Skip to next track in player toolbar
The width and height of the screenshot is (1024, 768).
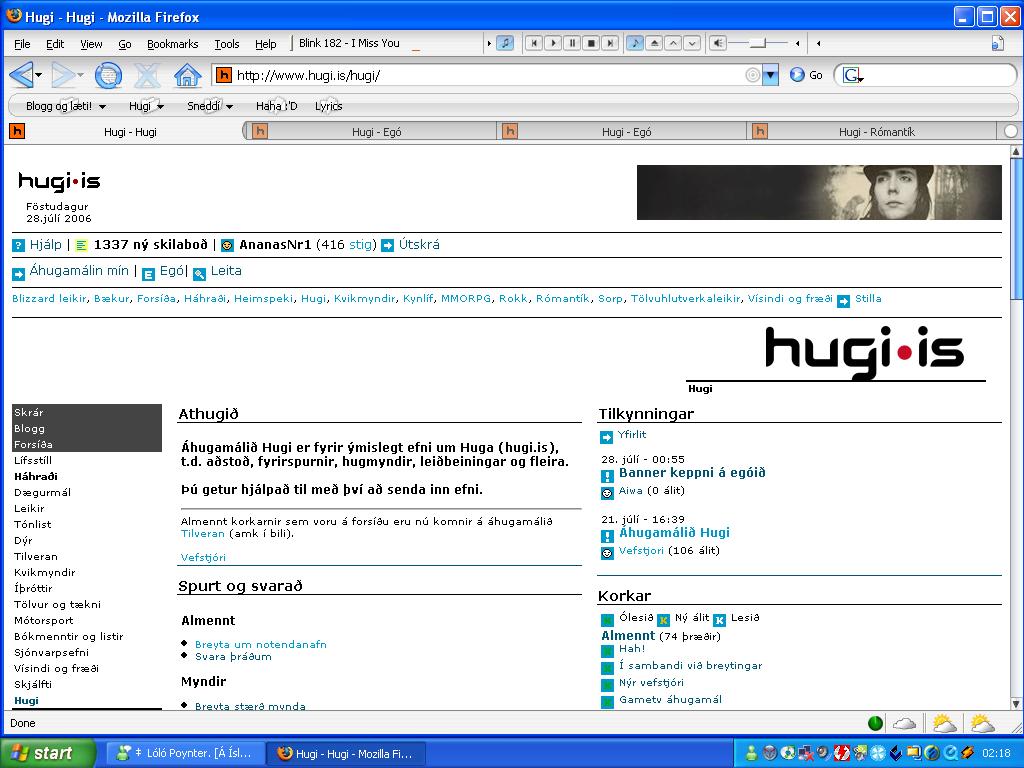click(609, 43)
